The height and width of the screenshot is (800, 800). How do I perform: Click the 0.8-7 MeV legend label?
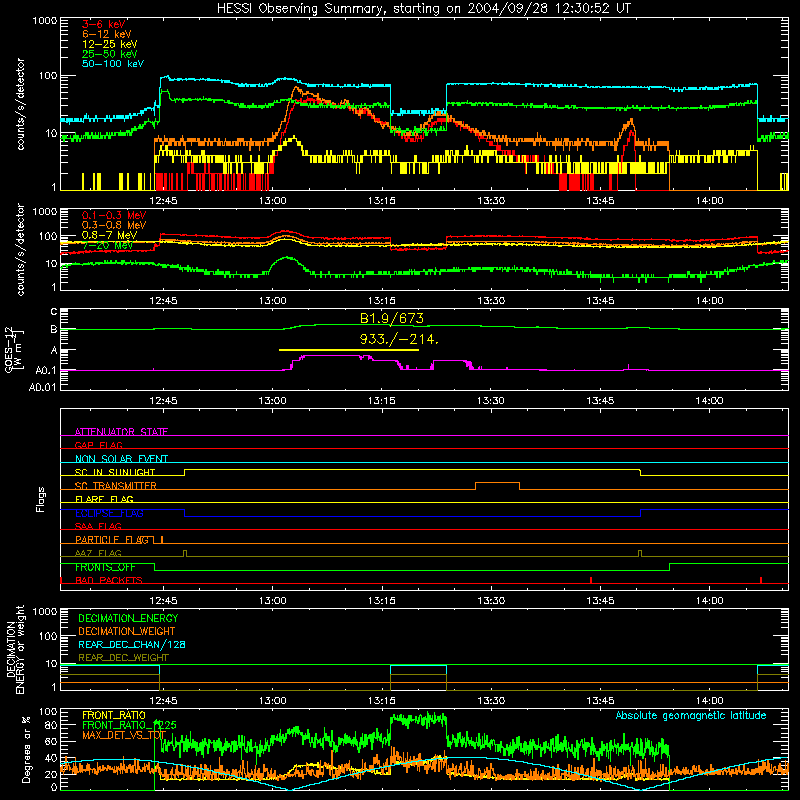point(110,235)
